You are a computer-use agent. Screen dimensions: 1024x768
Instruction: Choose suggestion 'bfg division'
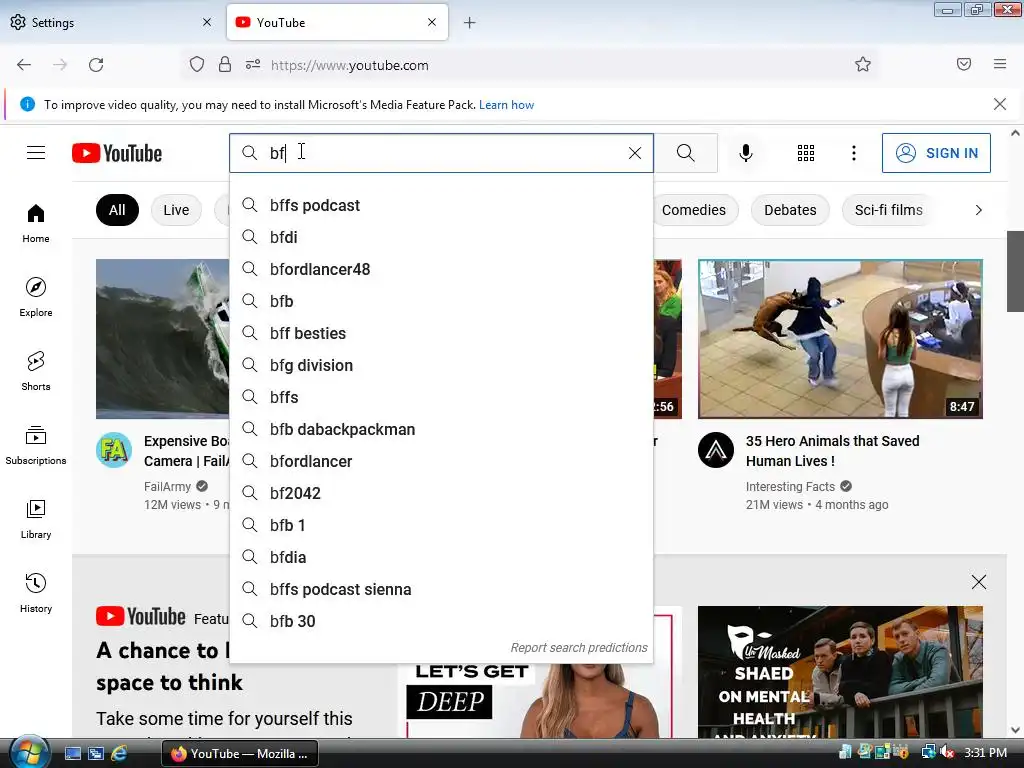point(441,365)
